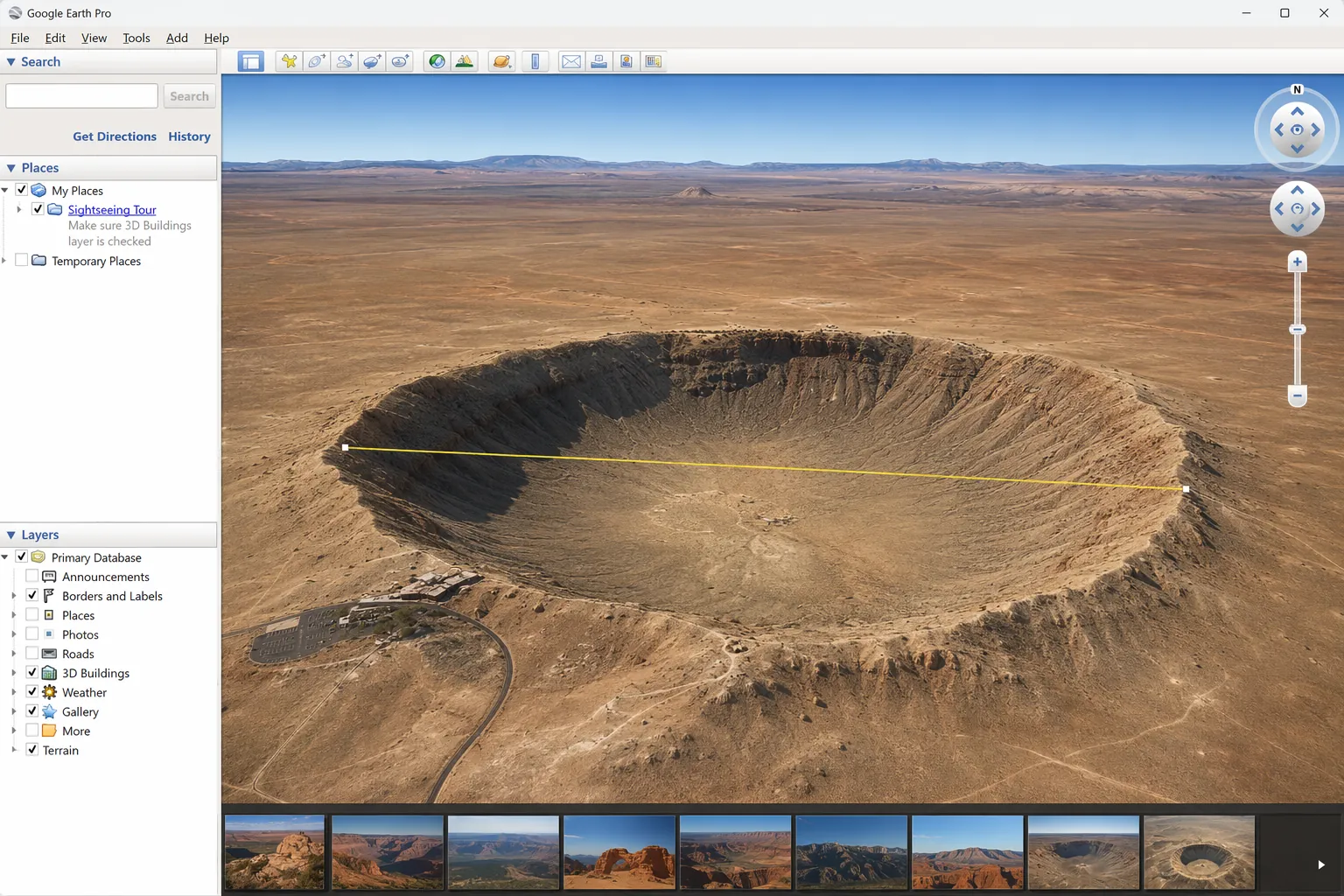Disable the 3D Buildings layer
The height and width of the screenshot is (896, 1344).
[32, 672]
